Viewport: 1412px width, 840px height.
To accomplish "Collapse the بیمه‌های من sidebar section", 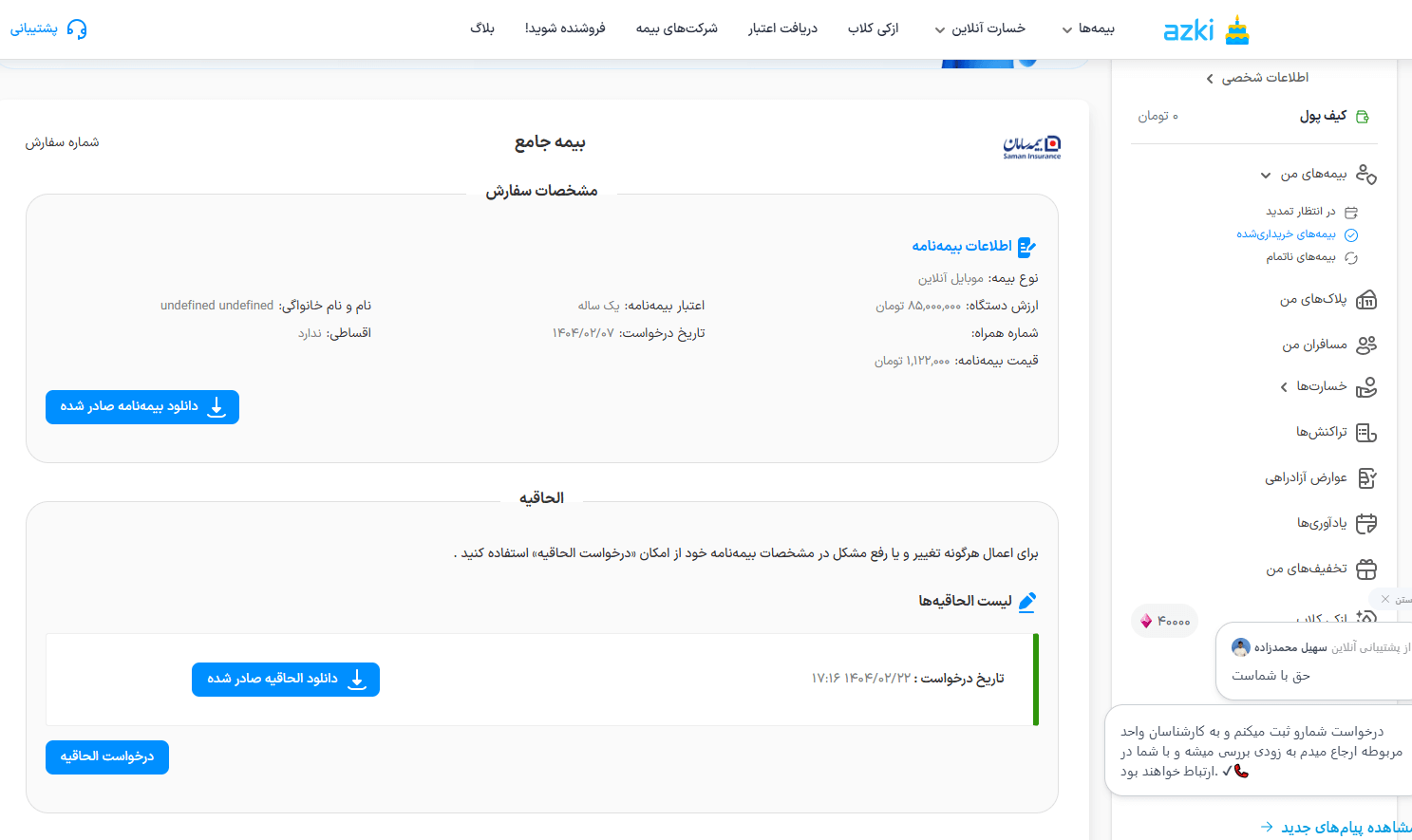I will (x=1263, y=175).
